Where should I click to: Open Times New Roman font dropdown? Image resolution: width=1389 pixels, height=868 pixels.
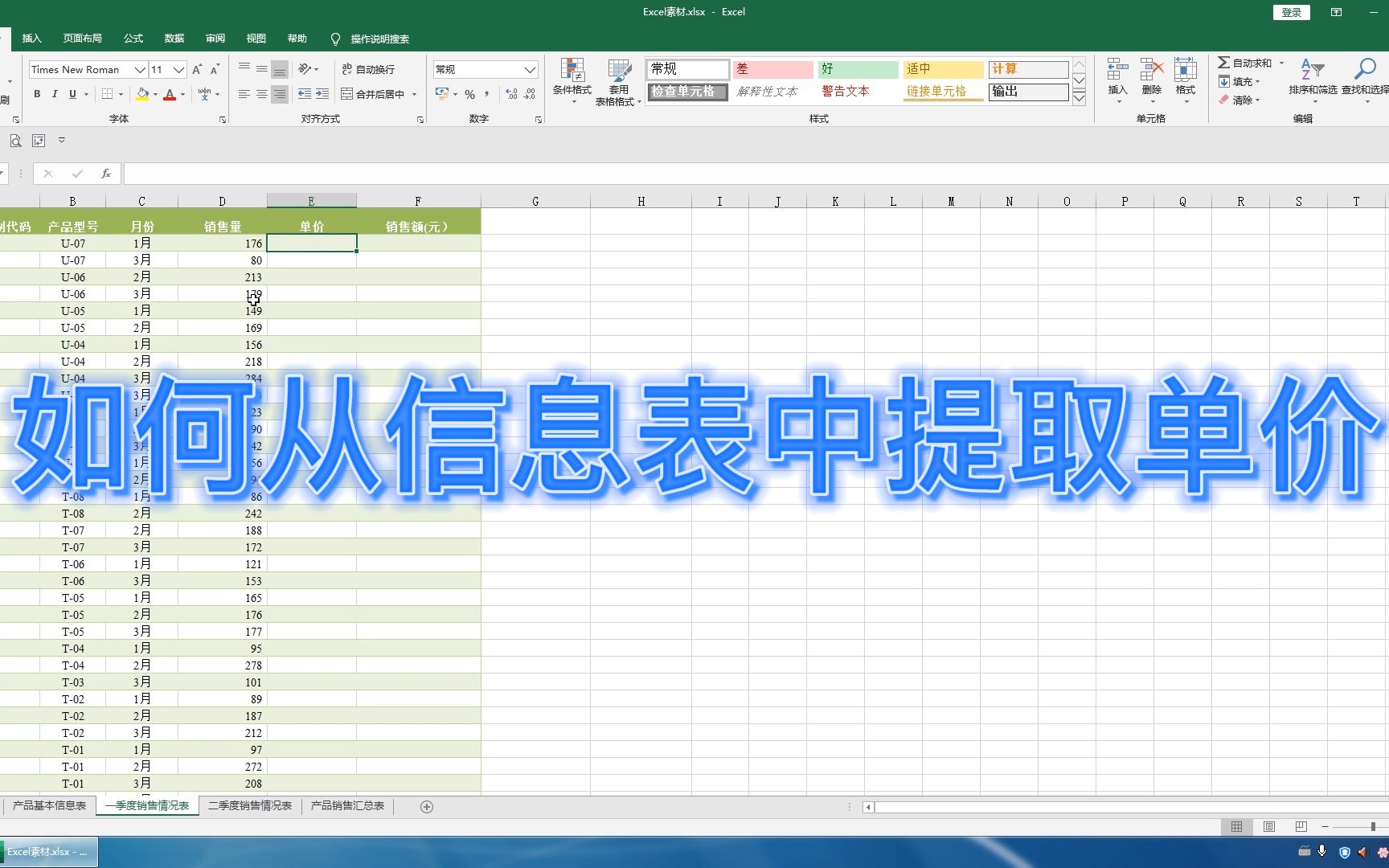(x=140, y=70)
